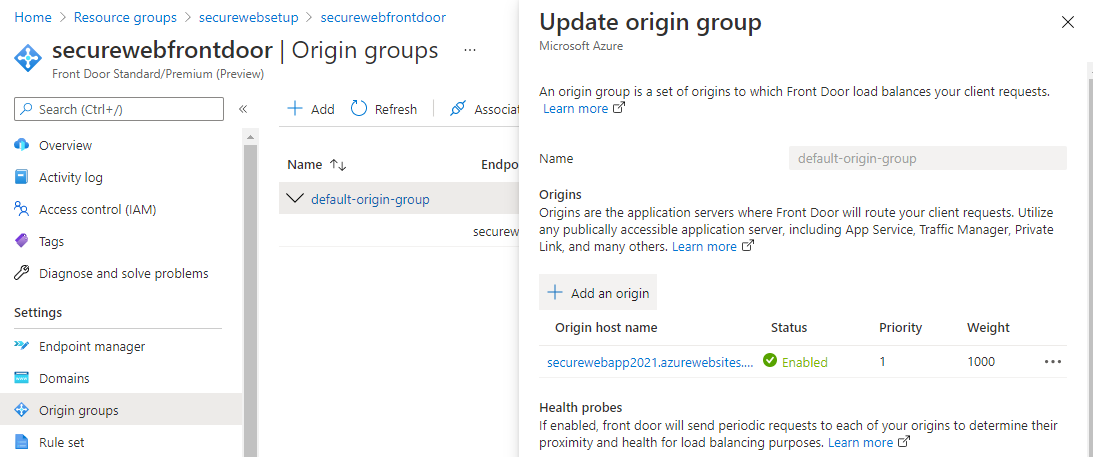Click the Associate link icon
The image size is (1093, 457).
[457, 109]
